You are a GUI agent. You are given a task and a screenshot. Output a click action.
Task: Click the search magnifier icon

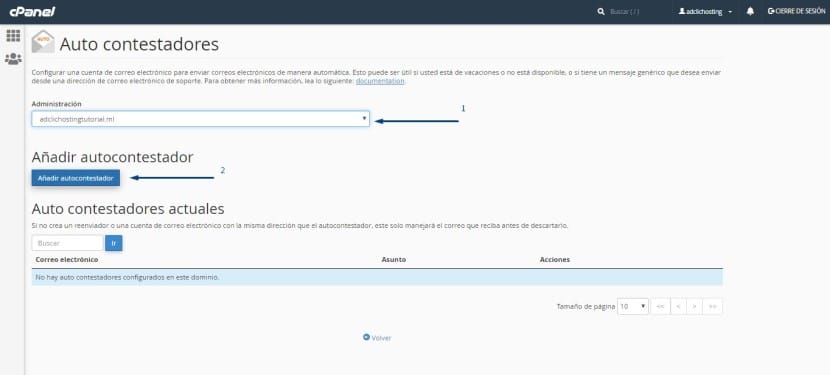tap(601, 11)
